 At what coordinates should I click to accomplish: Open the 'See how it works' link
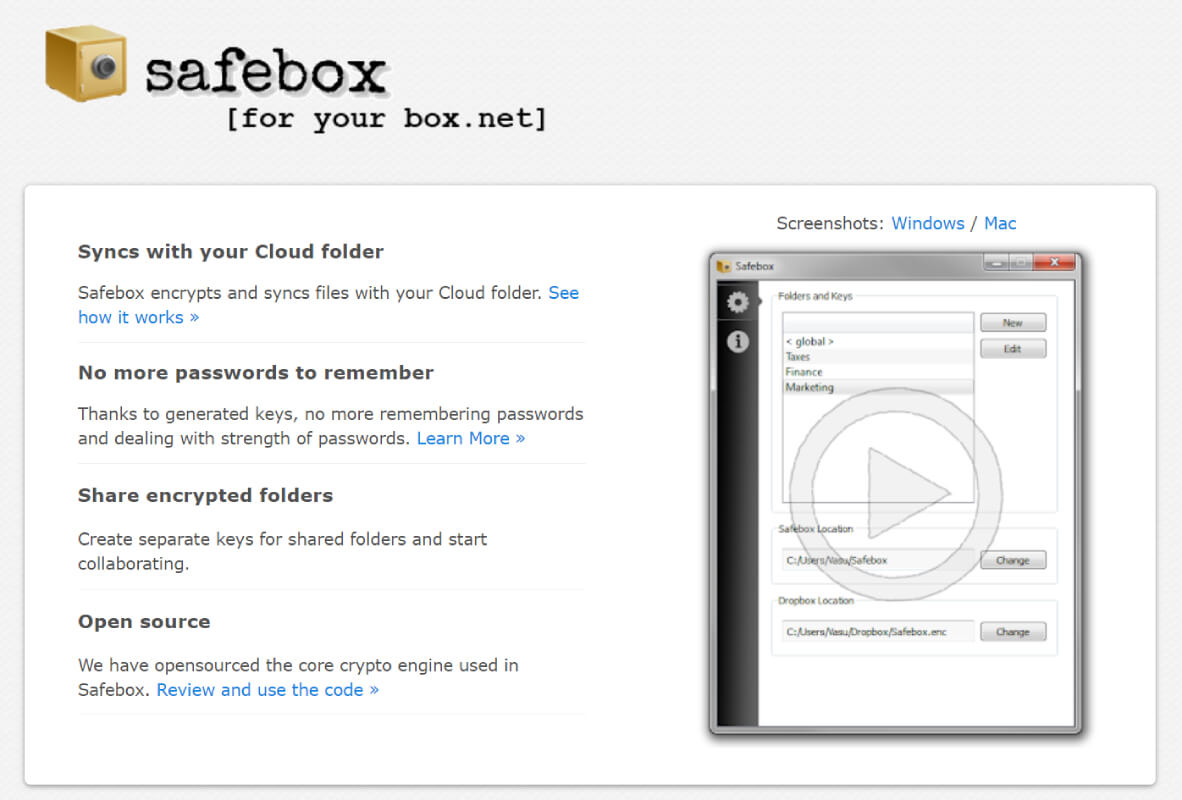pos(328,305)
